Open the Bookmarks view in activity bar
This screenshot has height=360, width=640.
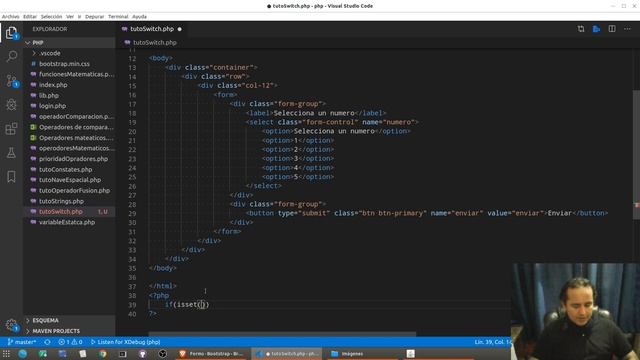coord(11,177)
